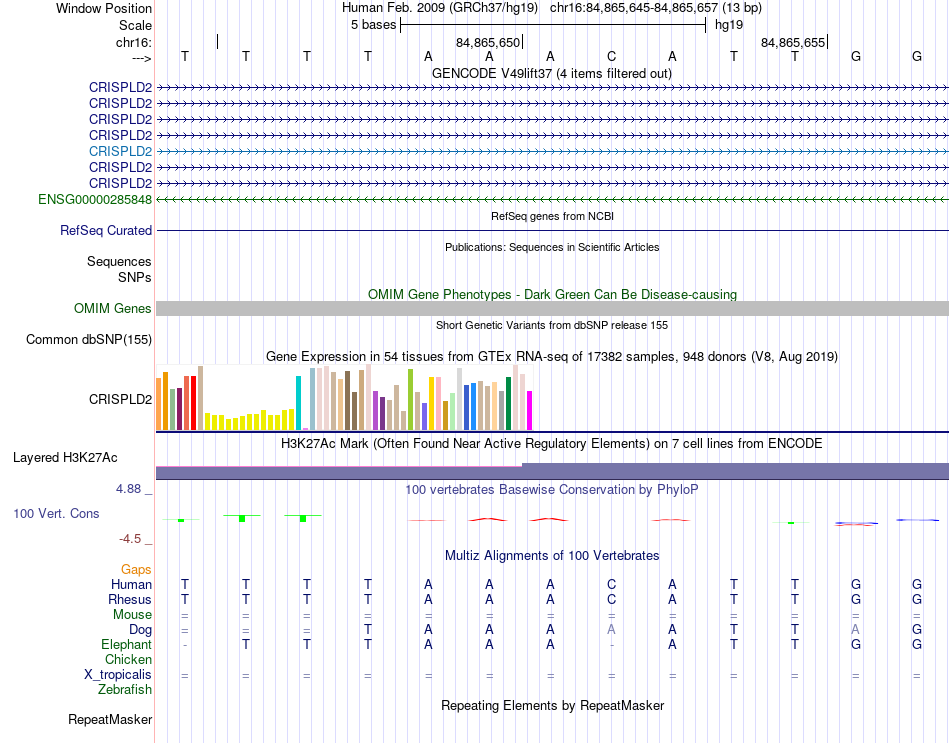950x743 pixels.
Task: Click the C base in the top reference sequence row
Action: [611, 56]
